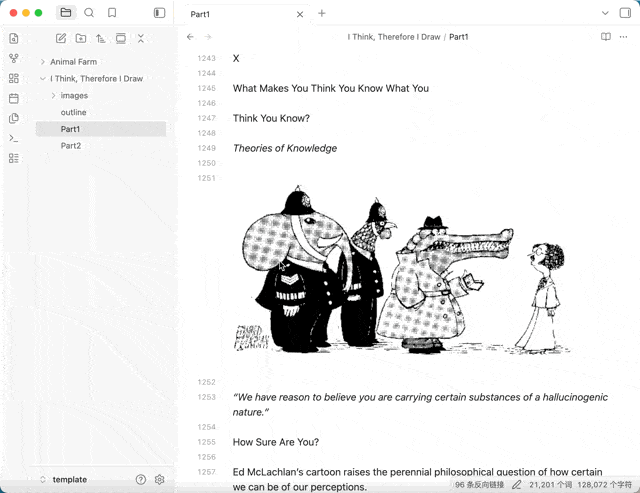
Task: Auto-reveal the current file icon
Action: (x=121, y=38)
